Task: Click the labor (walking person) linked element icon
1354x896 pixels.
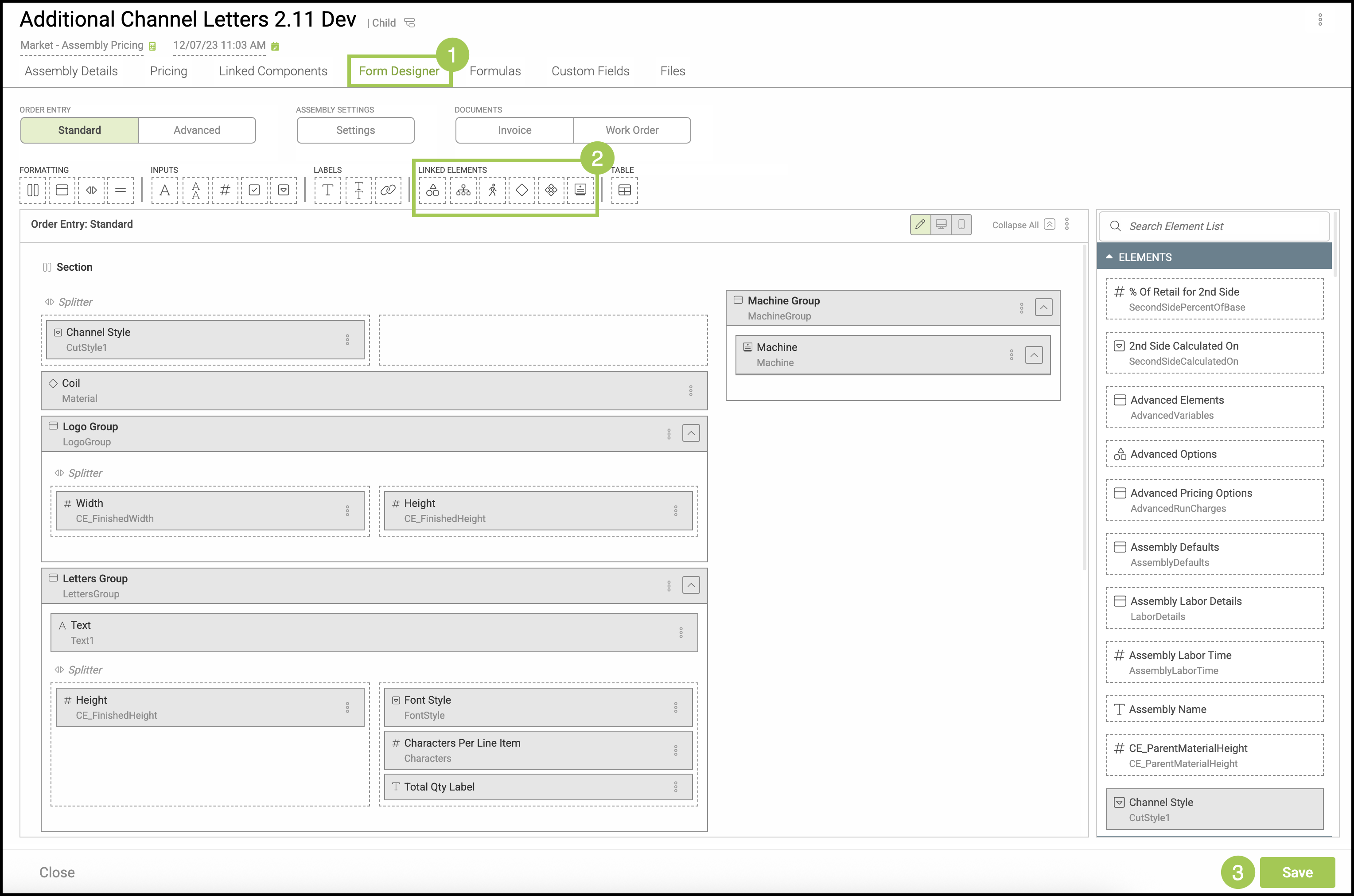Action: 493,190
